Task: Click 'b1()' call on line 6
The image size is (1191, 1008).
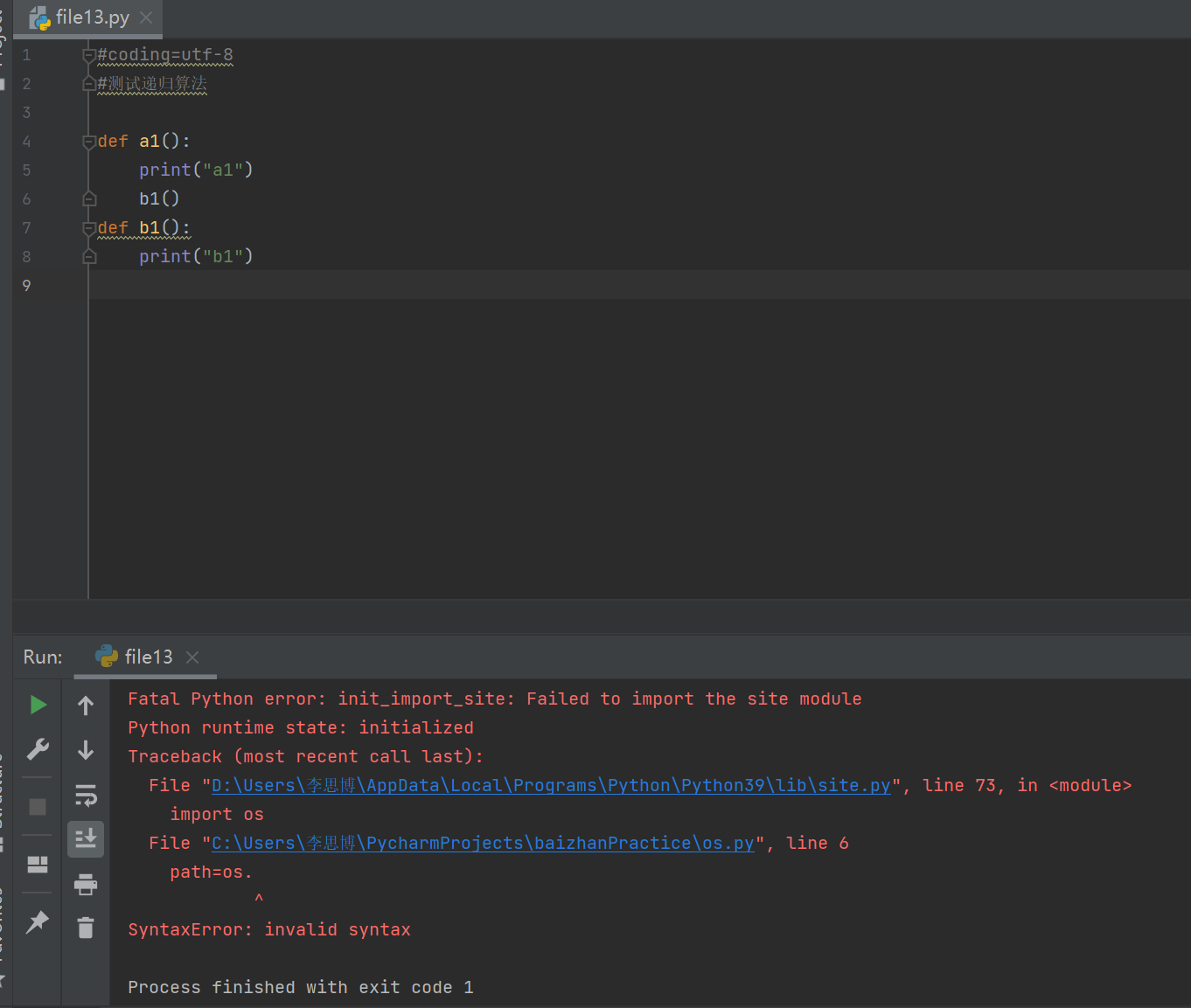Action: click(x=159, y=198)
